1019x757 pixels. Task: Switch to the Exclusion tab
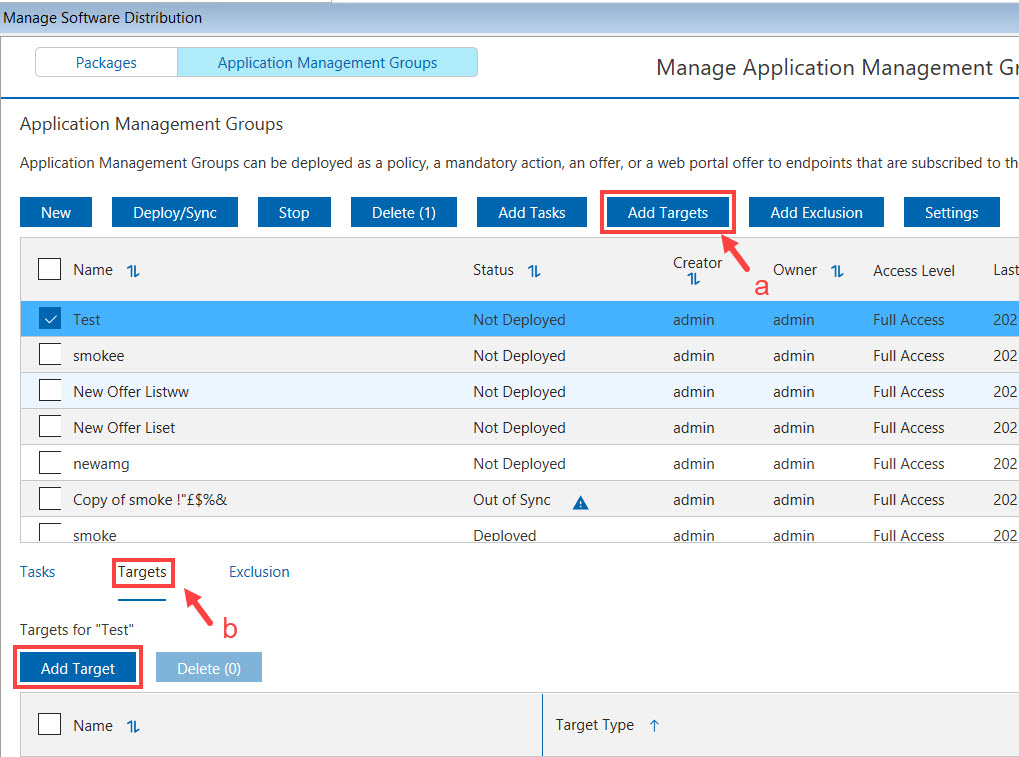coord(259,572)
